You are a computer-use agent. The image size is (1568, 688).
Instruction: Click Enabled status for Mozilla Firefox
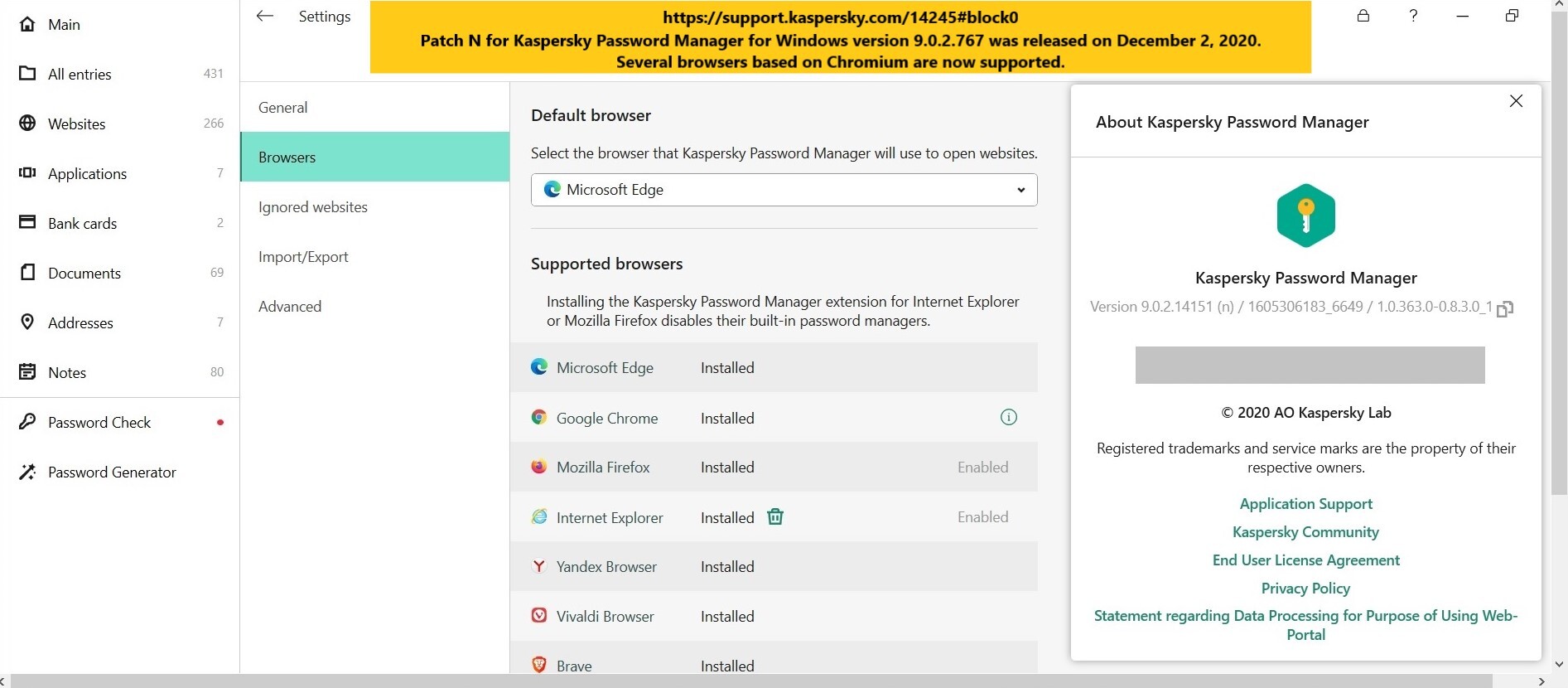982,468
